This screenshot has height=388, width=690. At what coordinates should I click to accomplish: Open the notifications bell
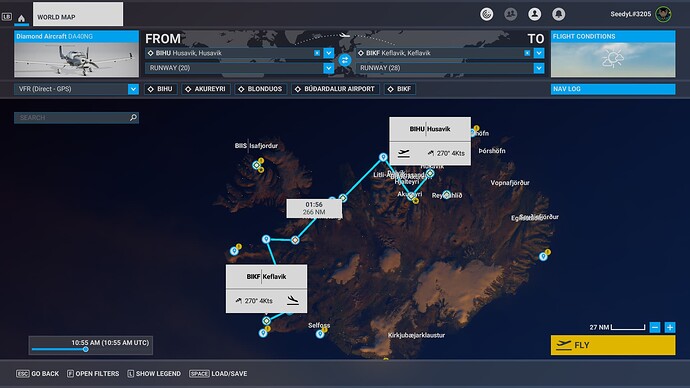(558, 14)
